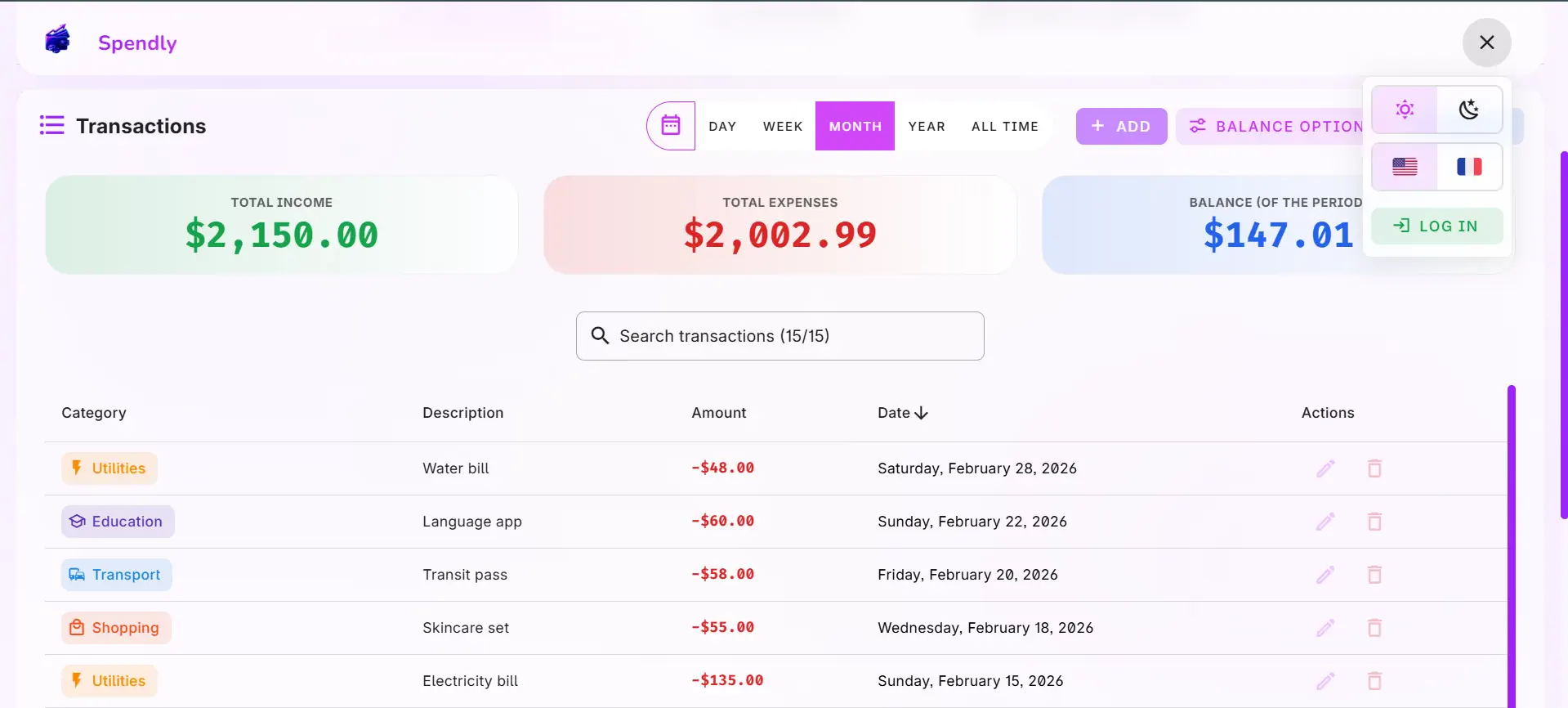
Task: Click the ADD transaction button
Action: [x=1121, y=127]
